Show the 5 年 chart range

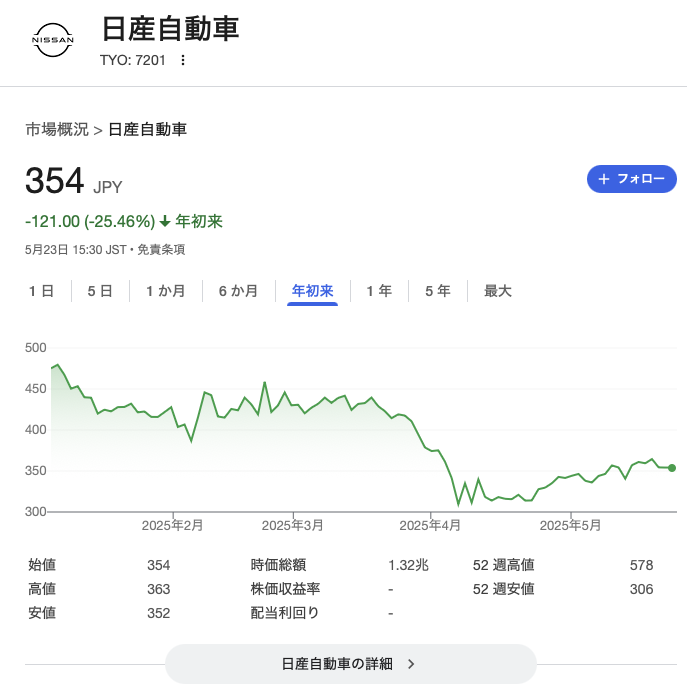click(438, 291)
